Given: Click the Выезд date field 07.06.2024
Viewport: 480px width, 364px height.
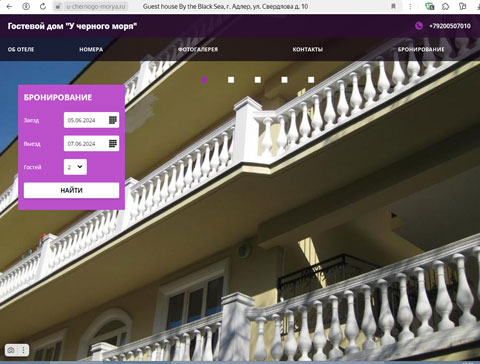Looking at the screenshot, I should click(91, 143).
